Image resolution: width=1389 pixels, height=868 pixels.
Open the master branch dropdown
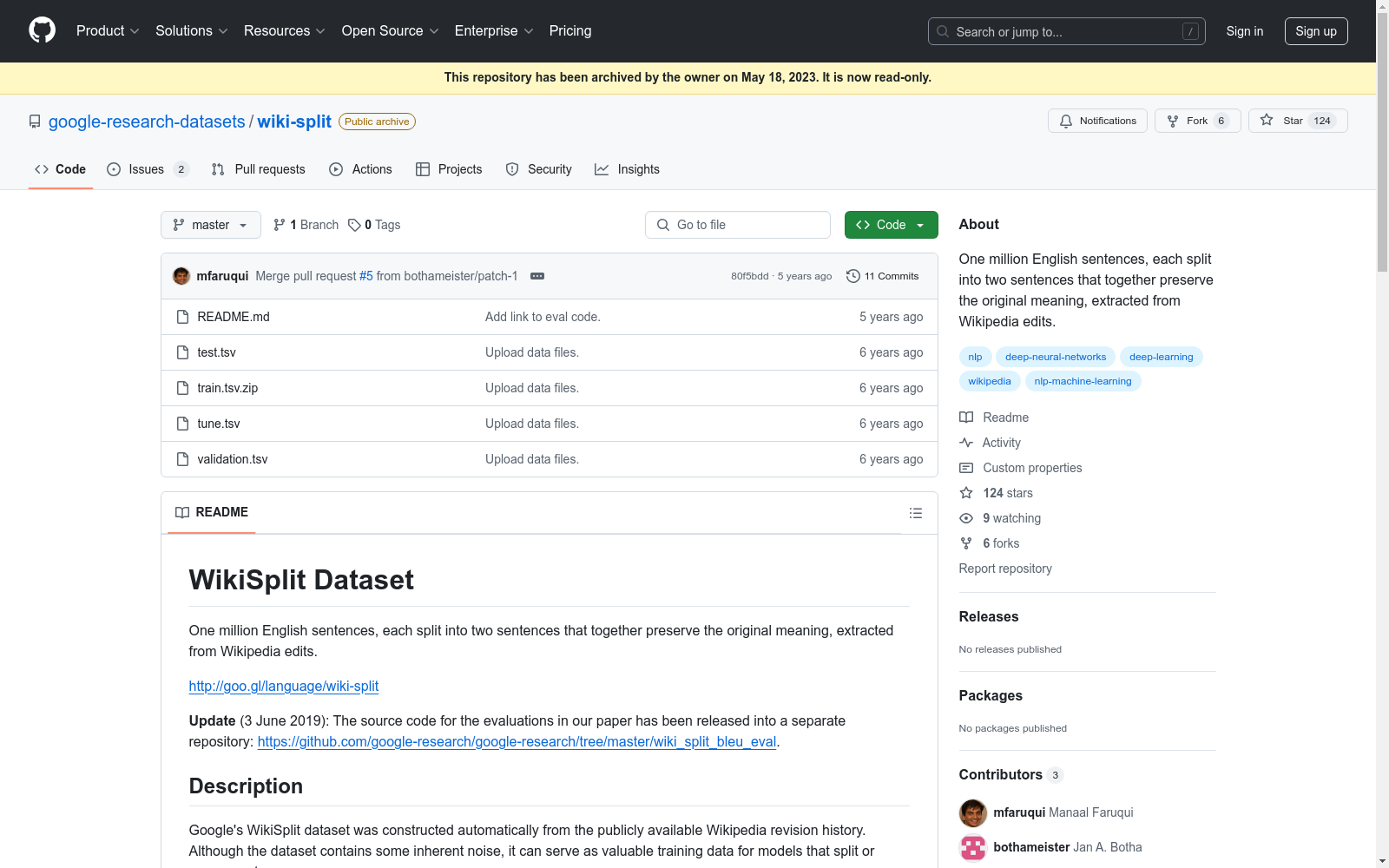pyautogui.click(x=211, y=225)
